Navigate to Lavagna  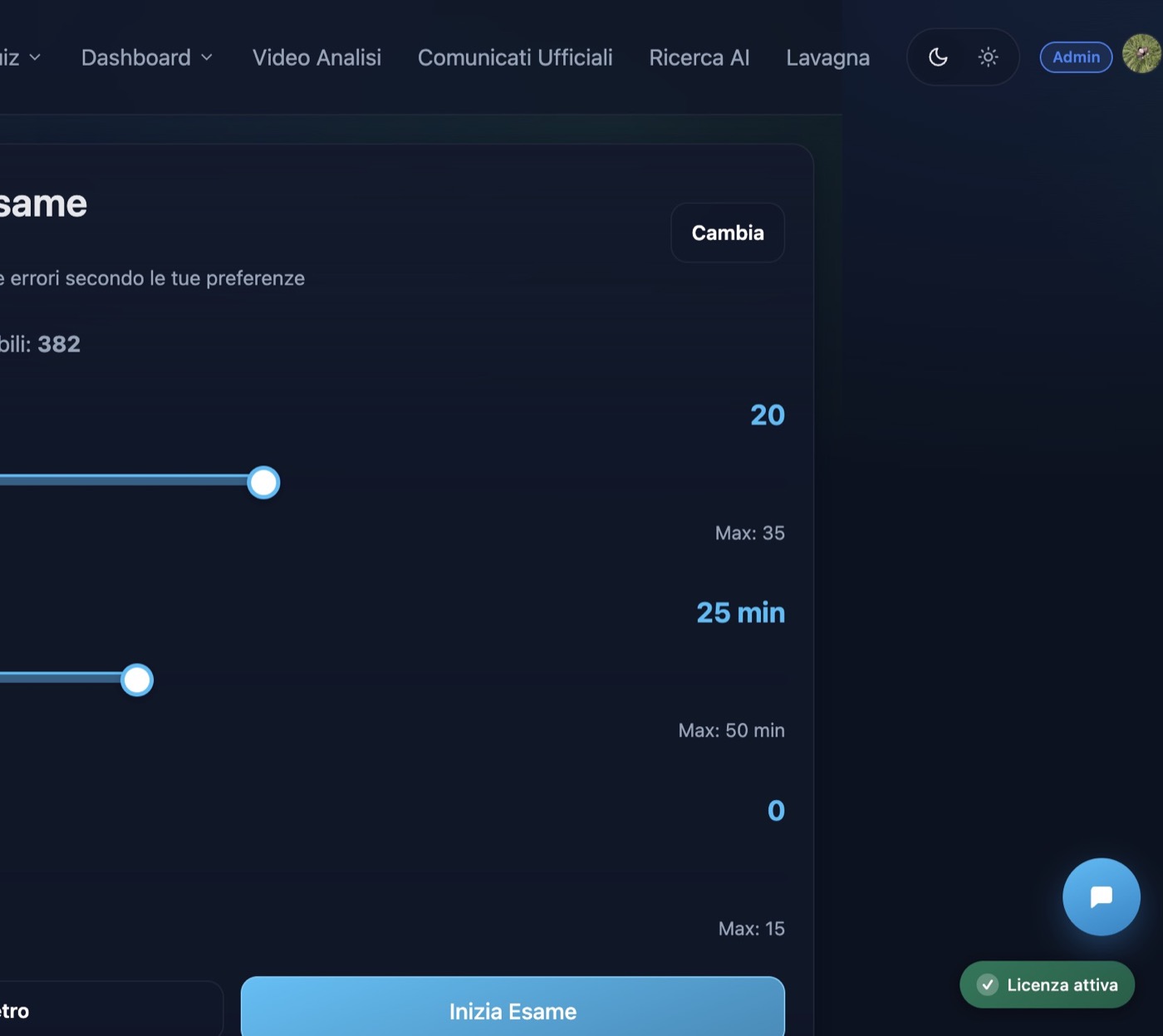pos(828,57)
